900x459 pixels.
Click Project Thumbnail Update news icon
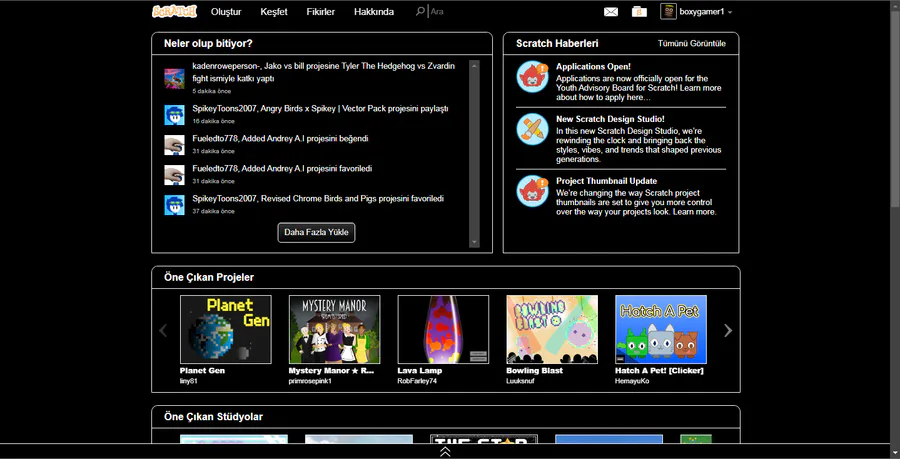tap(532, 191)
